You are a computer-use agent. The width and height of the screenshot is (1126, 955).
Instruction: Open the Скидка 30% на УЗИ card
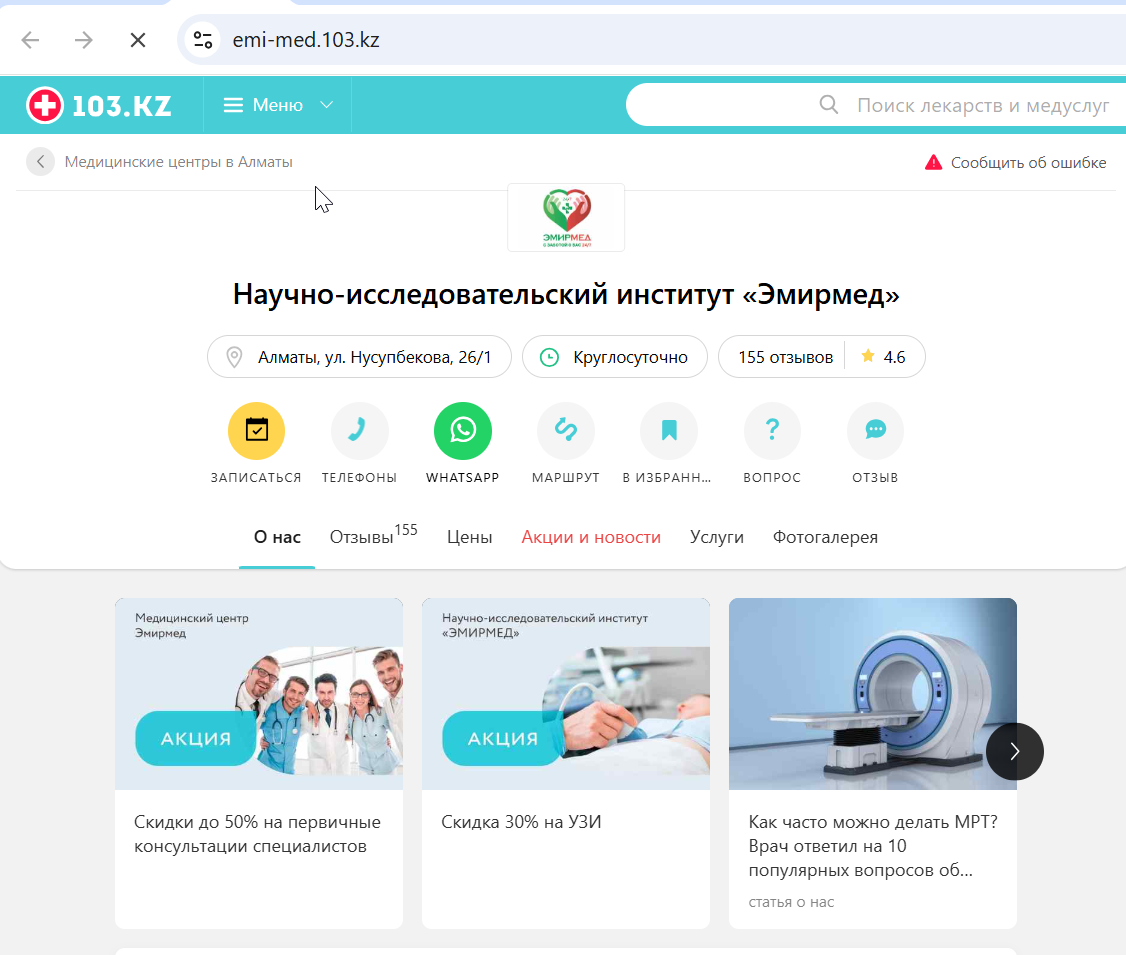pyautogui.click(x=566, y=763)
